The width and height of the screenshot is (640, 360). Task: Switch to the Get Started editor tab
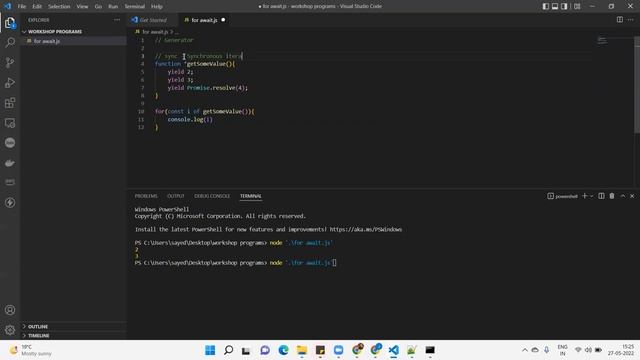153,20
